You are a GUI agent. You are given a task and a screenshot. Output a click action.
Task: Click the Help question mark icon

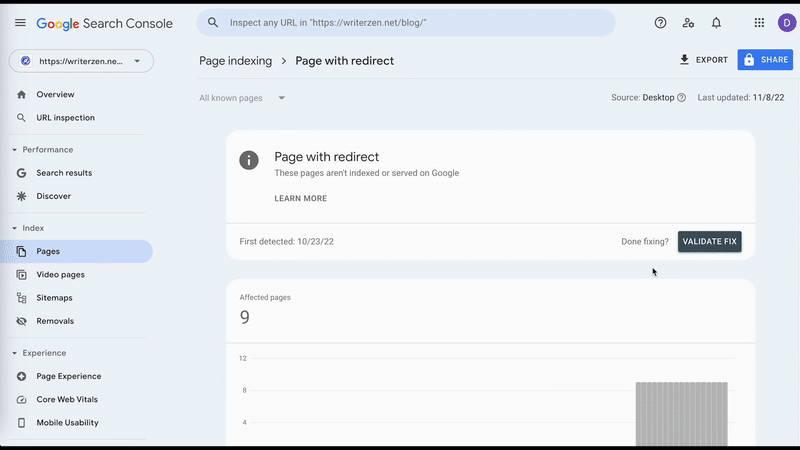tap(660, 23)
